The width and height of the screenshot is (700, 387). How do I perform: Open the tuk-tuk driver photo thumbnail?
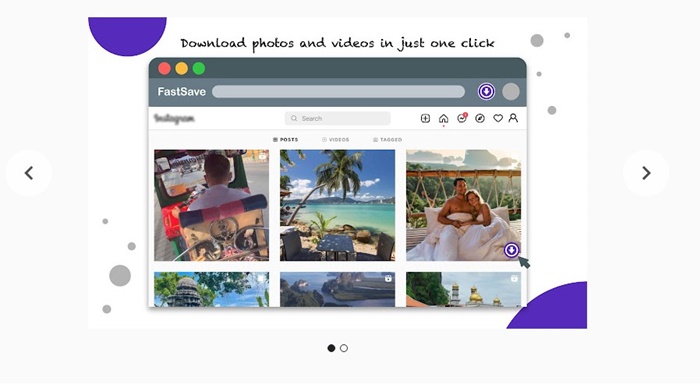[x=212, y=205]
